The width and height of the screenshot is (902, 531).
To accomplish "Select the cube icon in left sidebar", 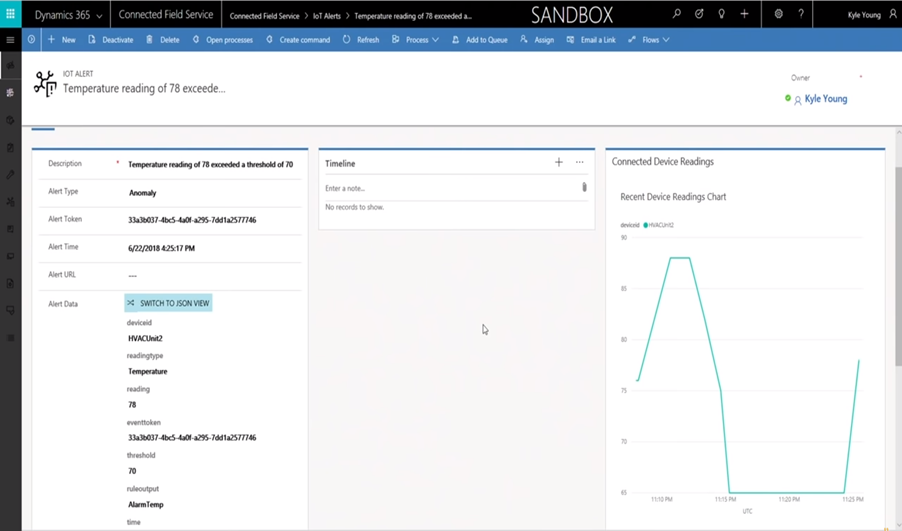I will coord(10,120).
